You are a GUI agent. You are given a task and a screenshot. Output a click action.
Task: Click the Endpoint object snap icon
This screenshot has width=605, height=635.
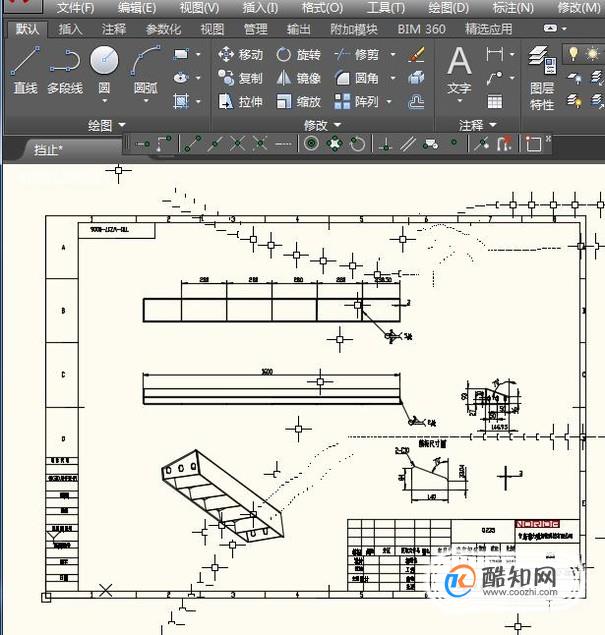pos(193,144)
